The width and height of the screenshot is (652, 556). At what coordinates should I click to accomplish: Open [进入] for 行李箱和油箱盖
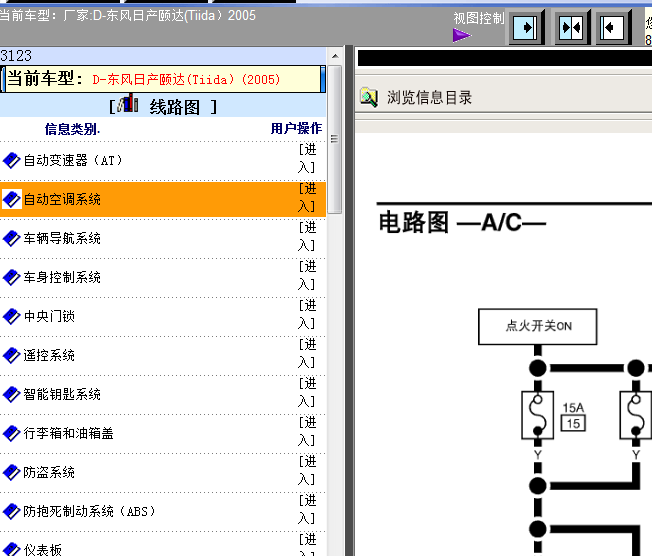(x=307, y=431)
